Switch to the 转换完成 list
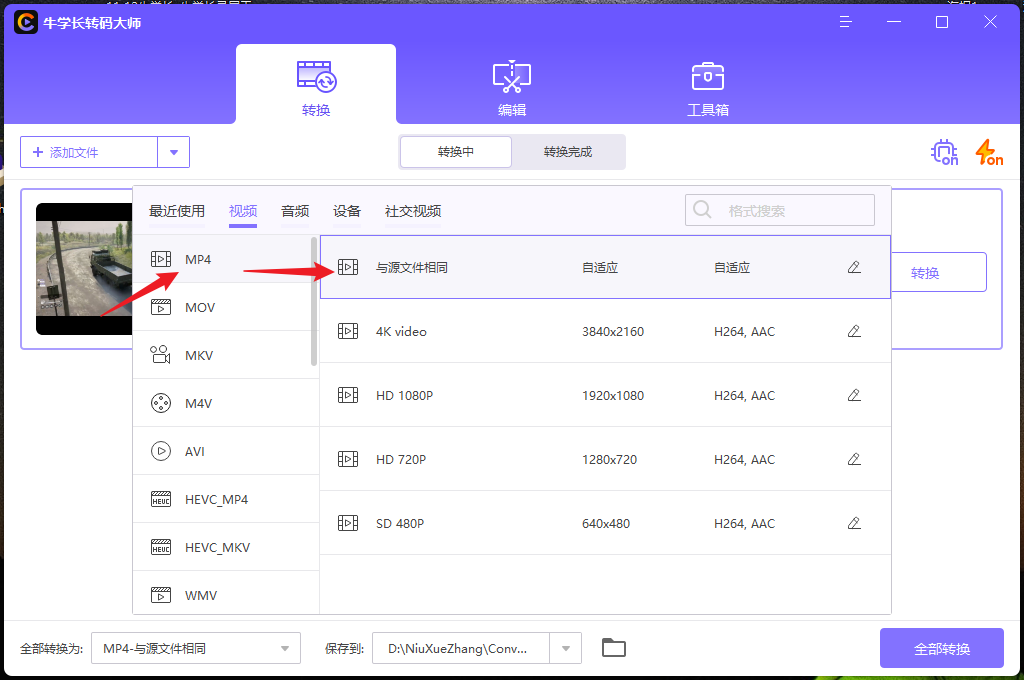Viewport: 1024px width, 680px height. [567, 151]
